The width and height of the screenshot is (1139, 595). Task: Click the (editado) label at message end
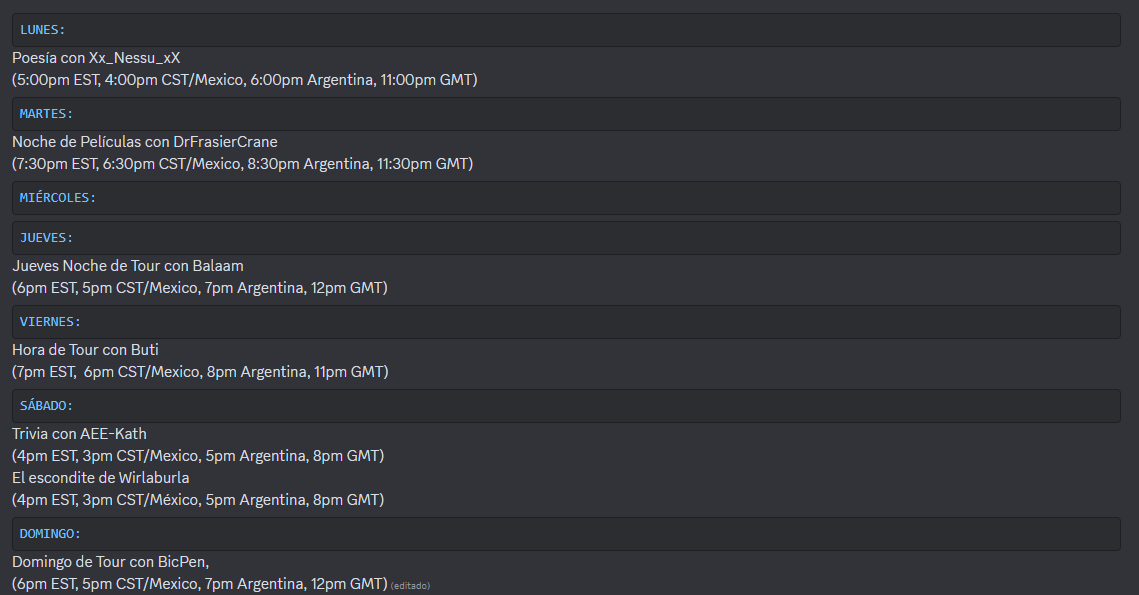[410, 586]
